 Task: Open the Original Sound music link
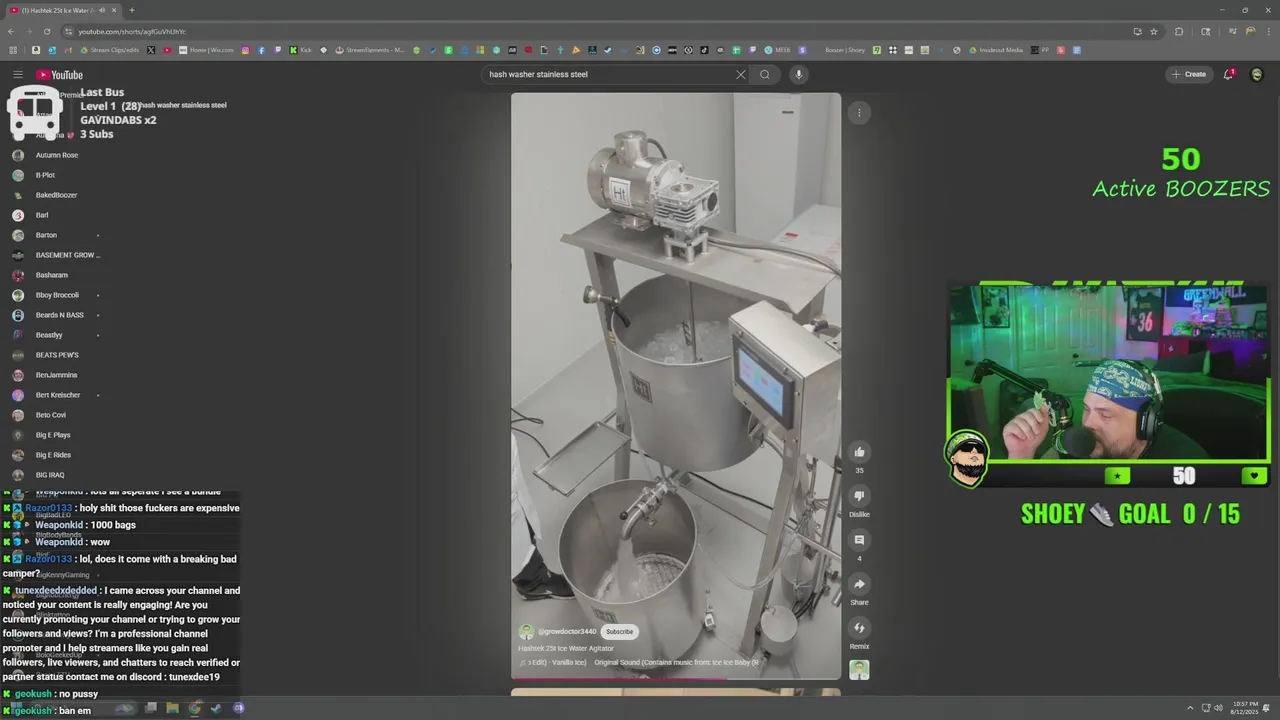676,662
